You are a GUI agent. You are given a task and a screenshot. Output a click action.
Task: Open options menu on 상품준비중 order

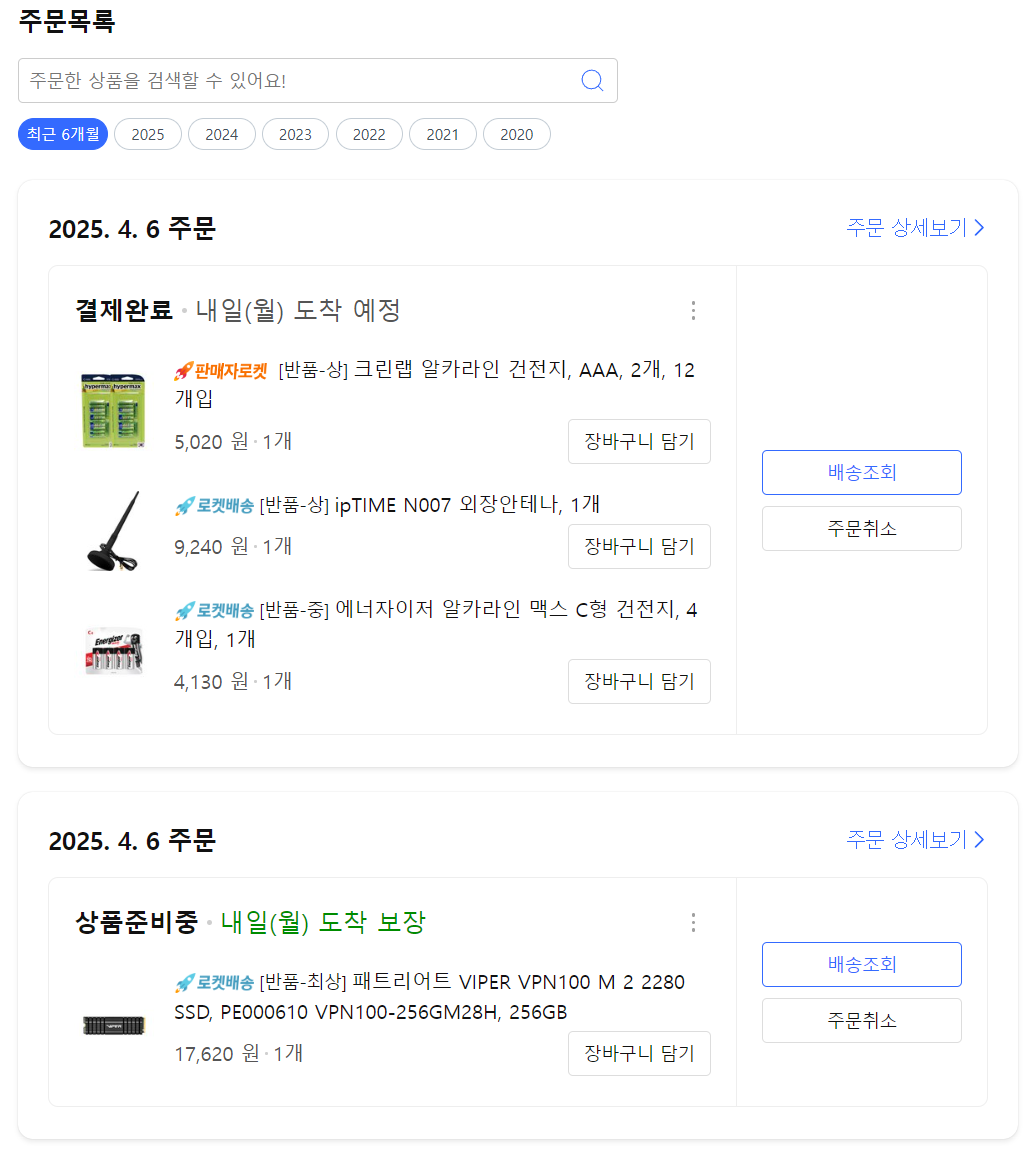click(x=693, y=923)
